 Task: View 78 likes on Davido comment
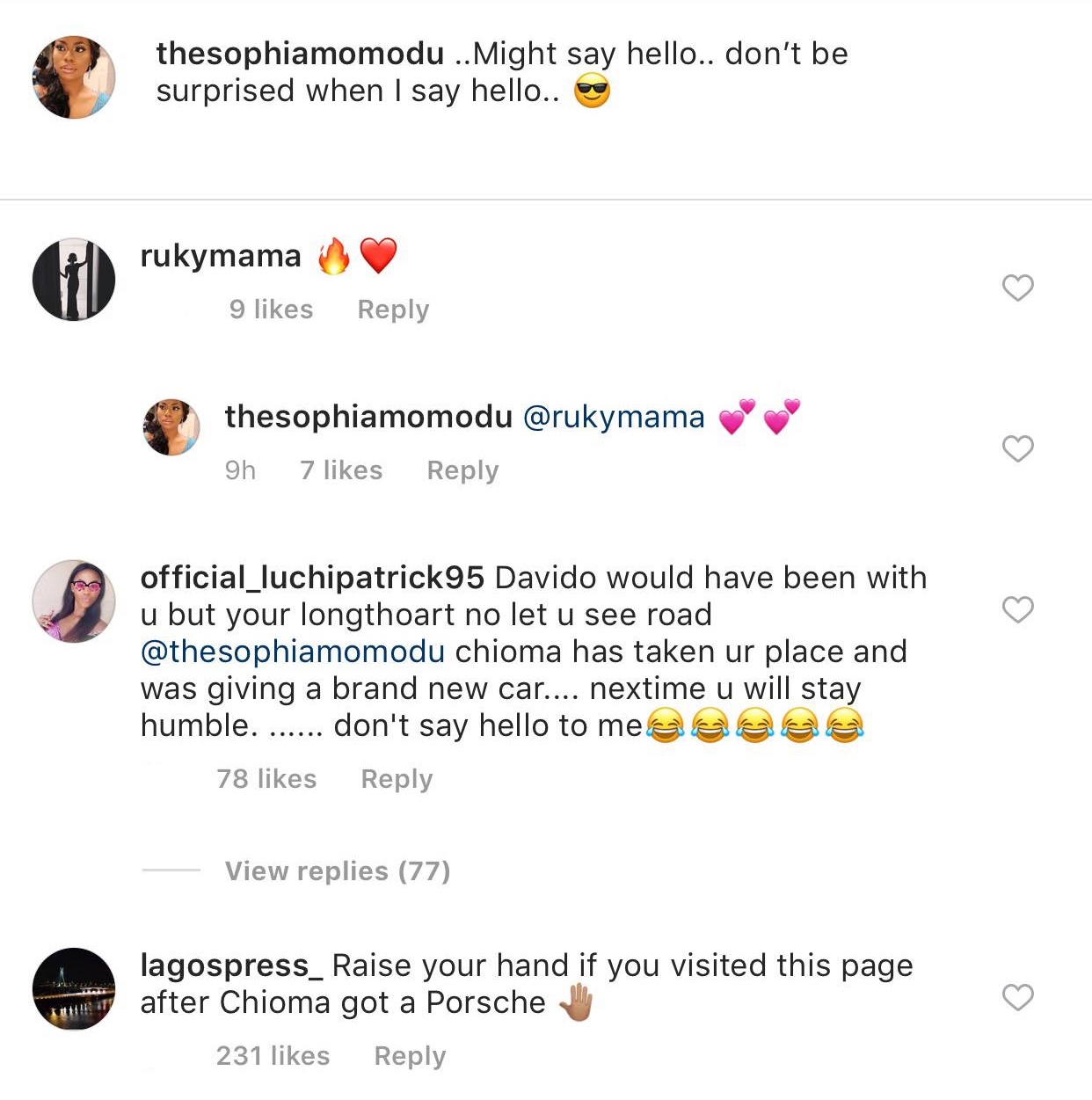click(x=266, y=779)
